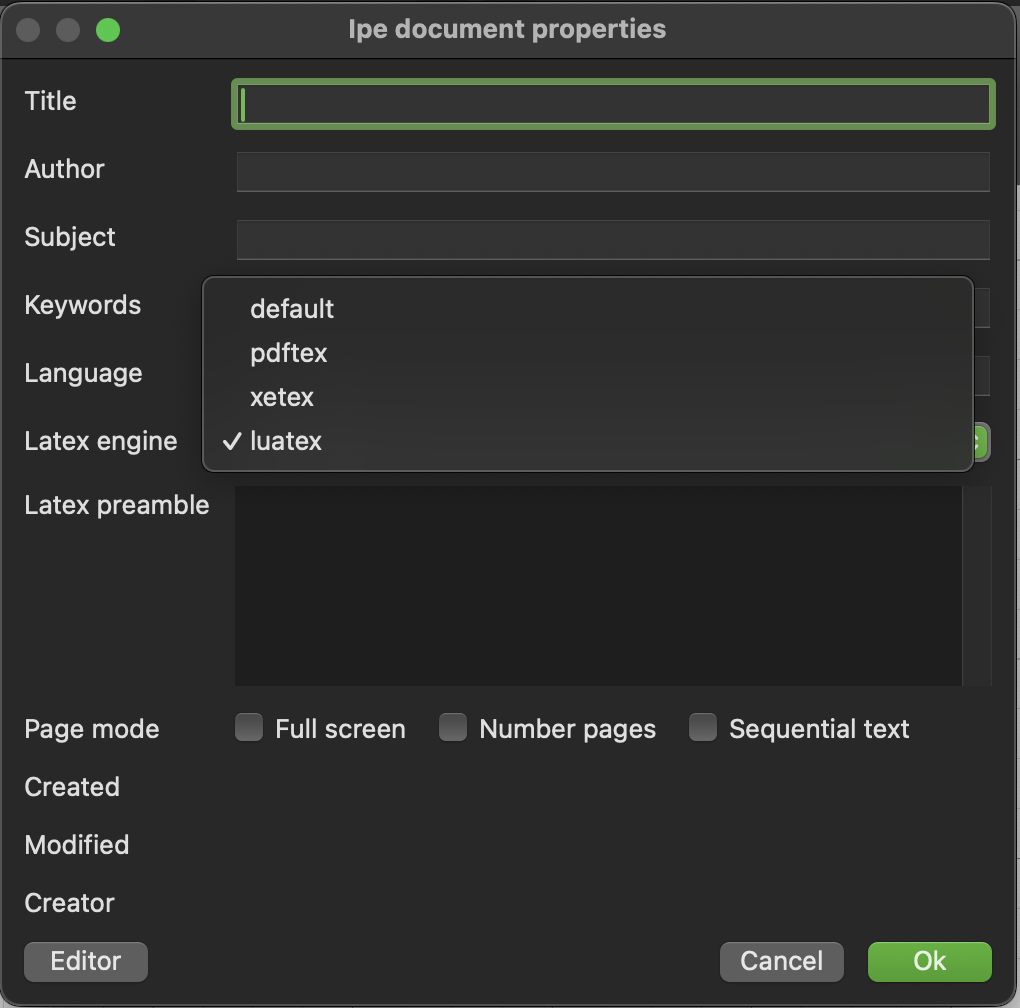The width and height of the screenshot is (1020, 1008).
Task: Click the green traffic light window button
Action: pyautogui.click(x=107, y=30)
